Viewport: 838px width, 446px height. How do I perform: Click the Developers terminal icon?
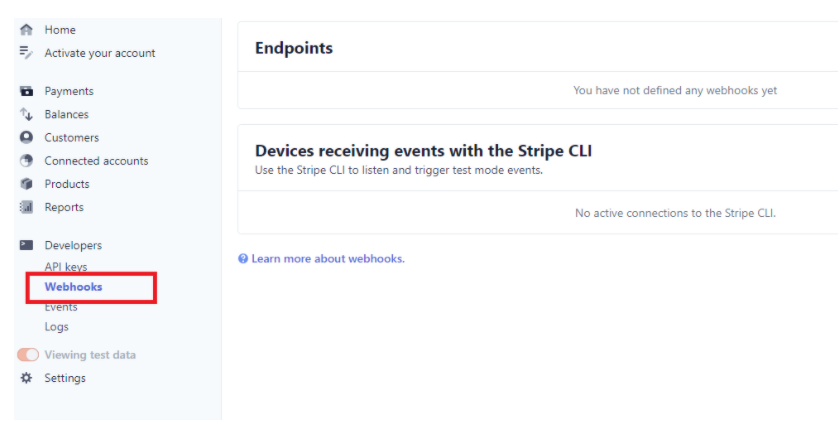point(26,245)
